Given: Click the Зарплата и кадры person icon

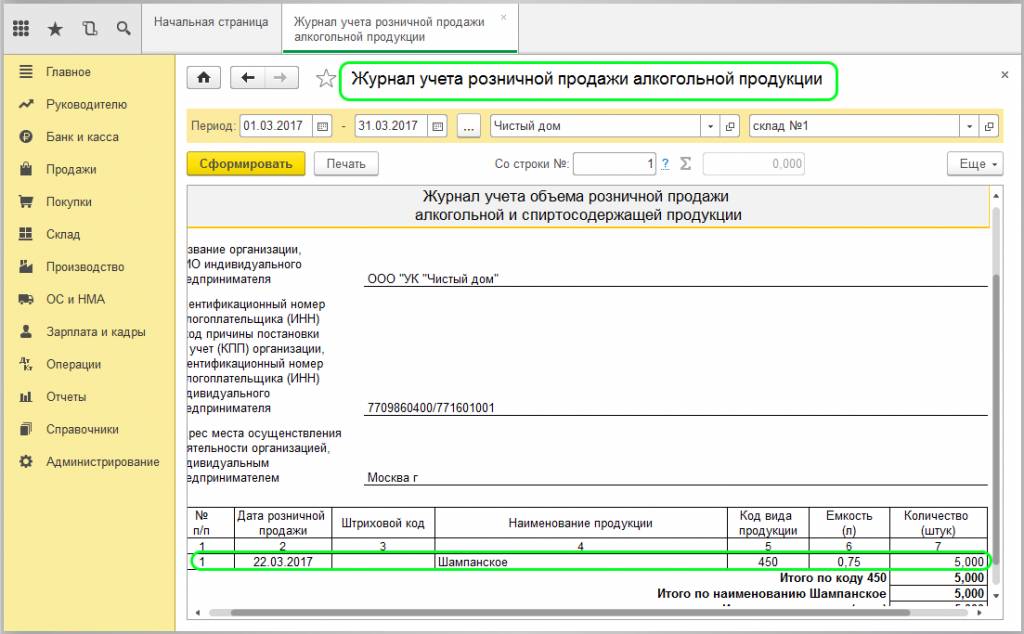Looking at the screenshot, I should (26, 332).
